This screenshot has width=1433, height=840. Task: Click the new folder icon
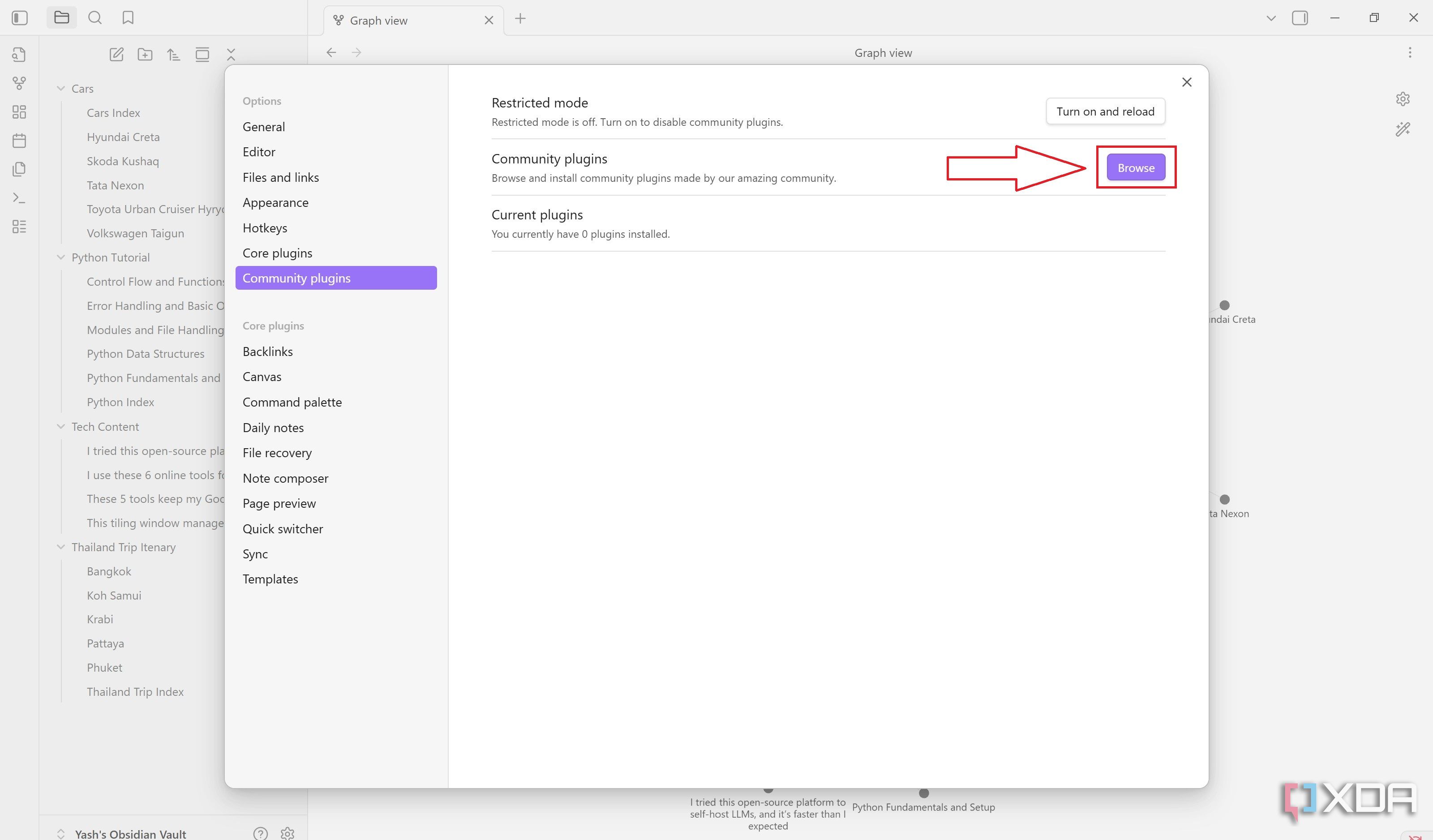pos(145,55)
